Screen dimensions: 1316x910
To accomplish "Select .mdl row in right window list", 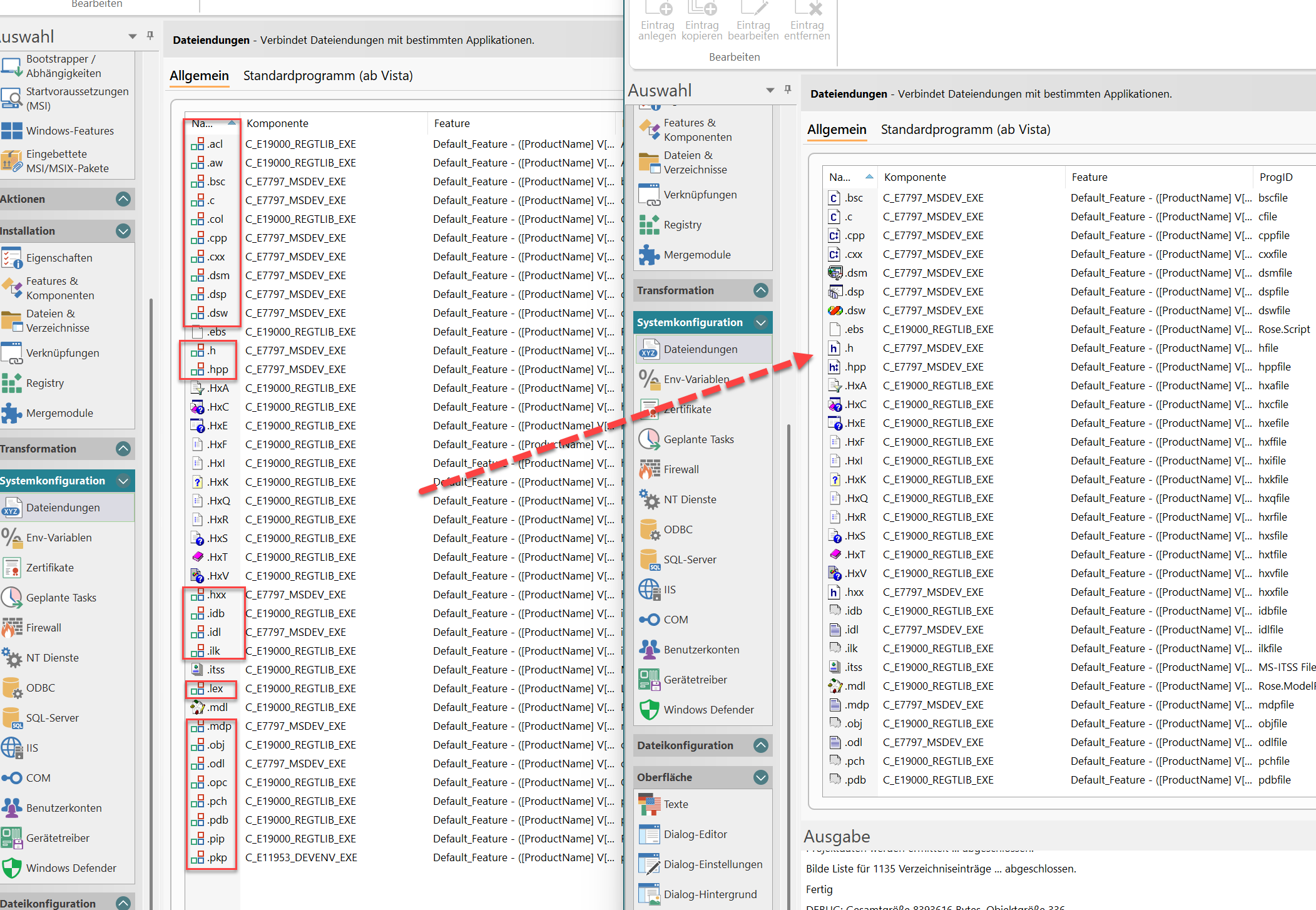I will point(1069,686).
